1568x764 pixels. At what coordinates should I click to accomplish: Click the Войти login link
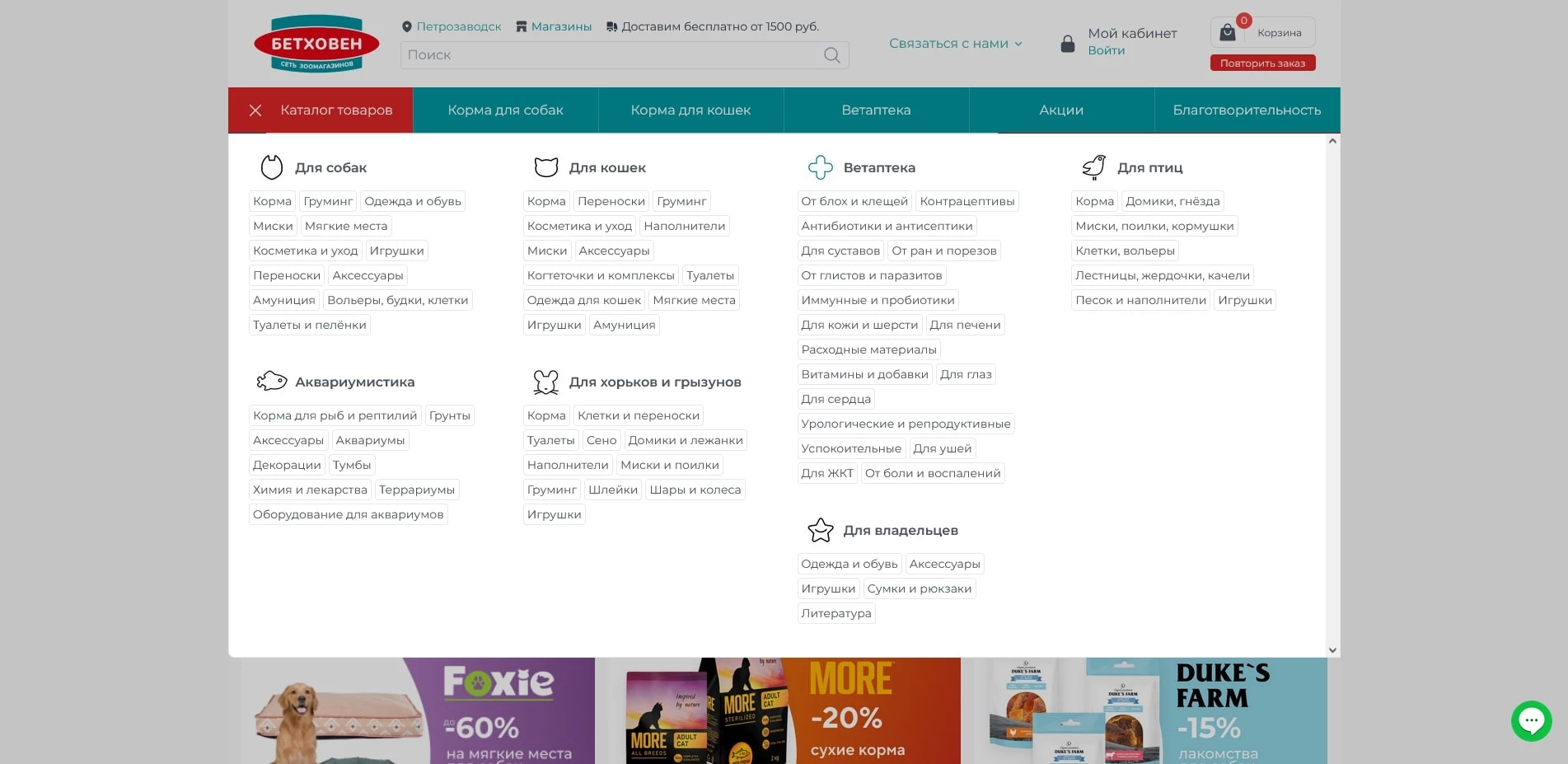pyautogui.click(x=1107, y=50)
